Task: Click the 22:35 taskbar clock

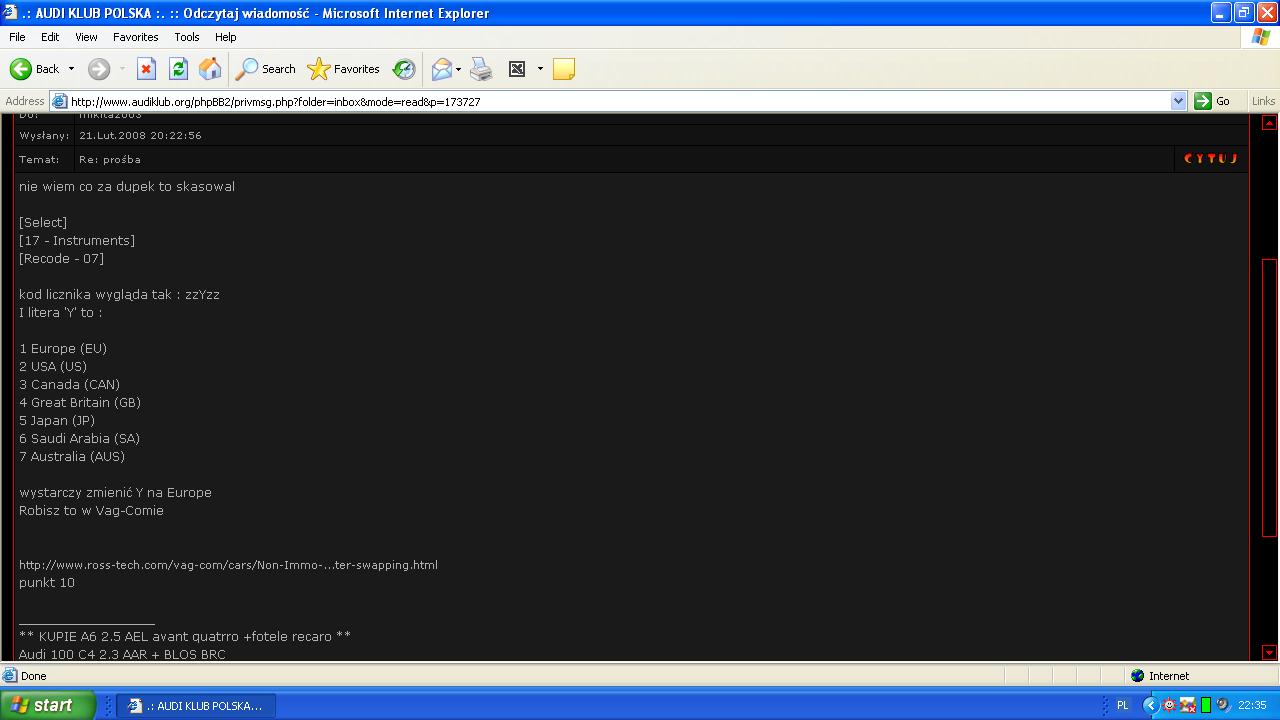Action: coord(1252,705)
